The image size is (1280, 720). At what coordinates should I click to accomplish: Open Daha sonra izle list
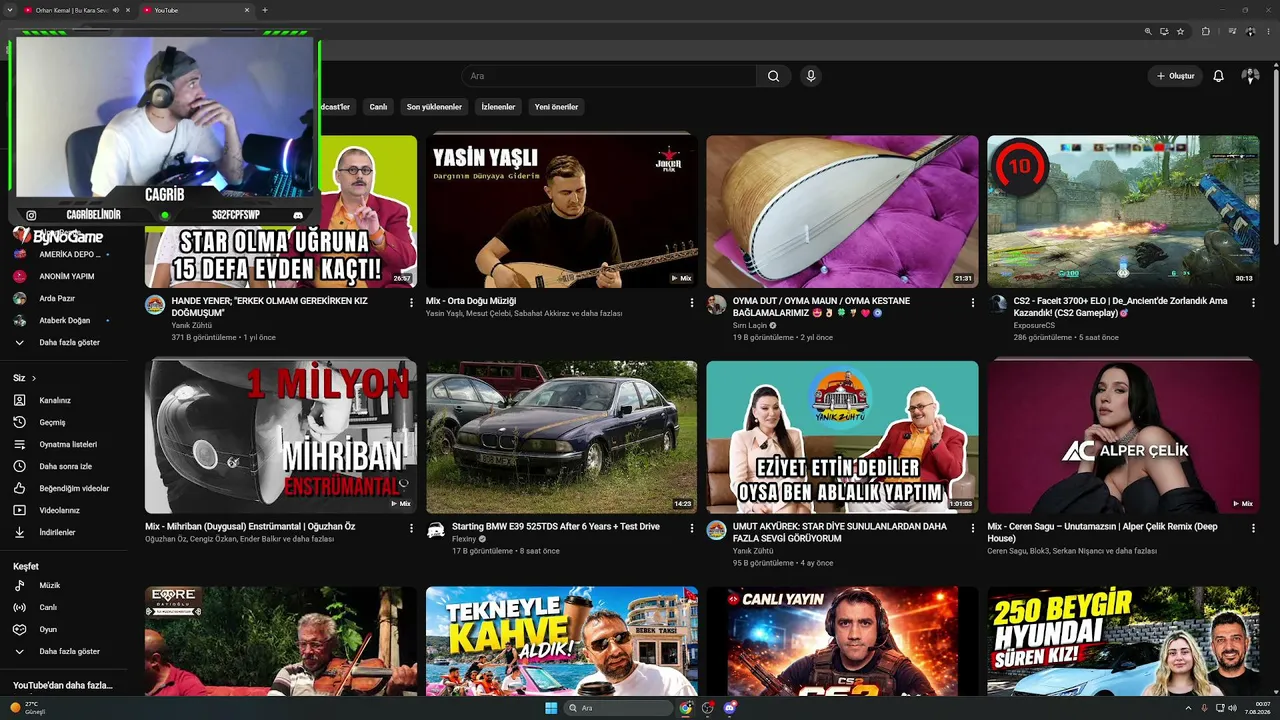click(65, 466)
